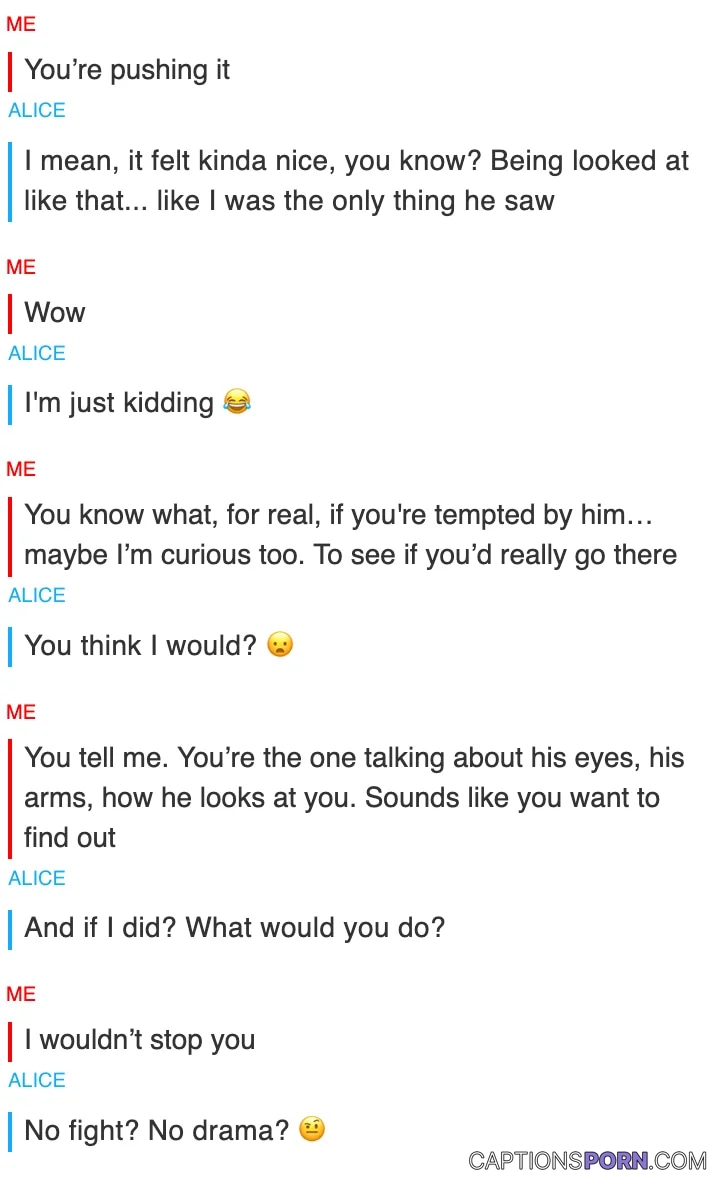718x1180 pixels.
Task: Click the worried face emoji after 'You think I would?'
Action: 280,645
